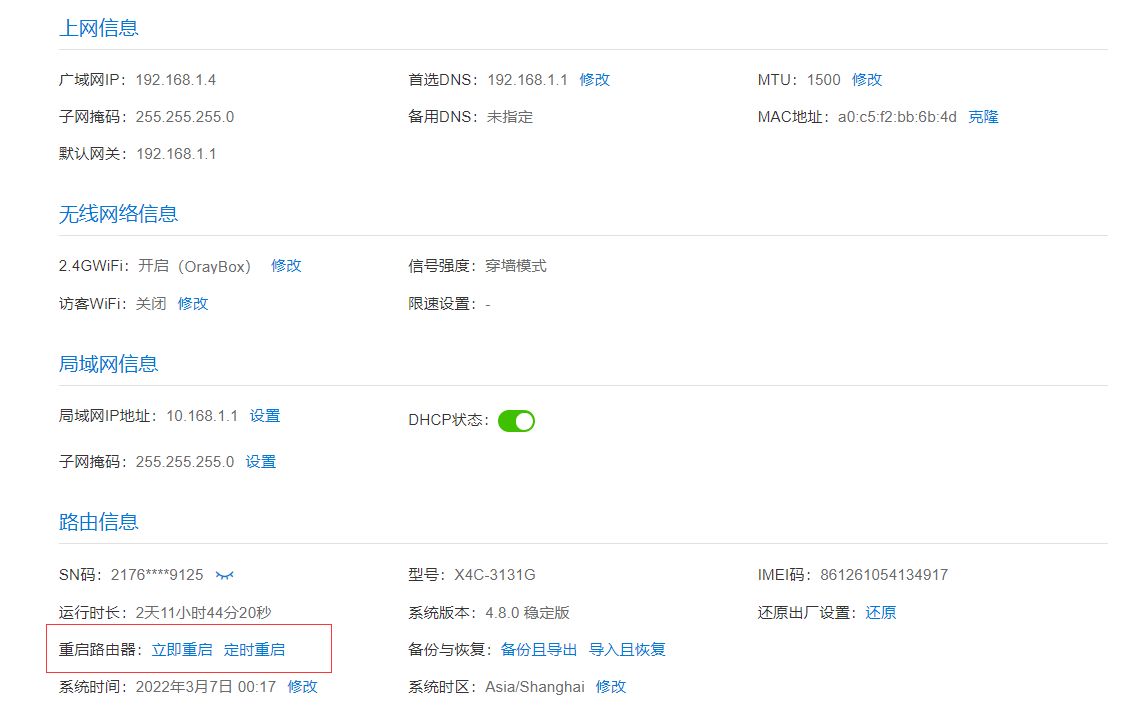Click the 上网信息 section heading
This screenshot has width=1125, height=719.
click(99, 28)
